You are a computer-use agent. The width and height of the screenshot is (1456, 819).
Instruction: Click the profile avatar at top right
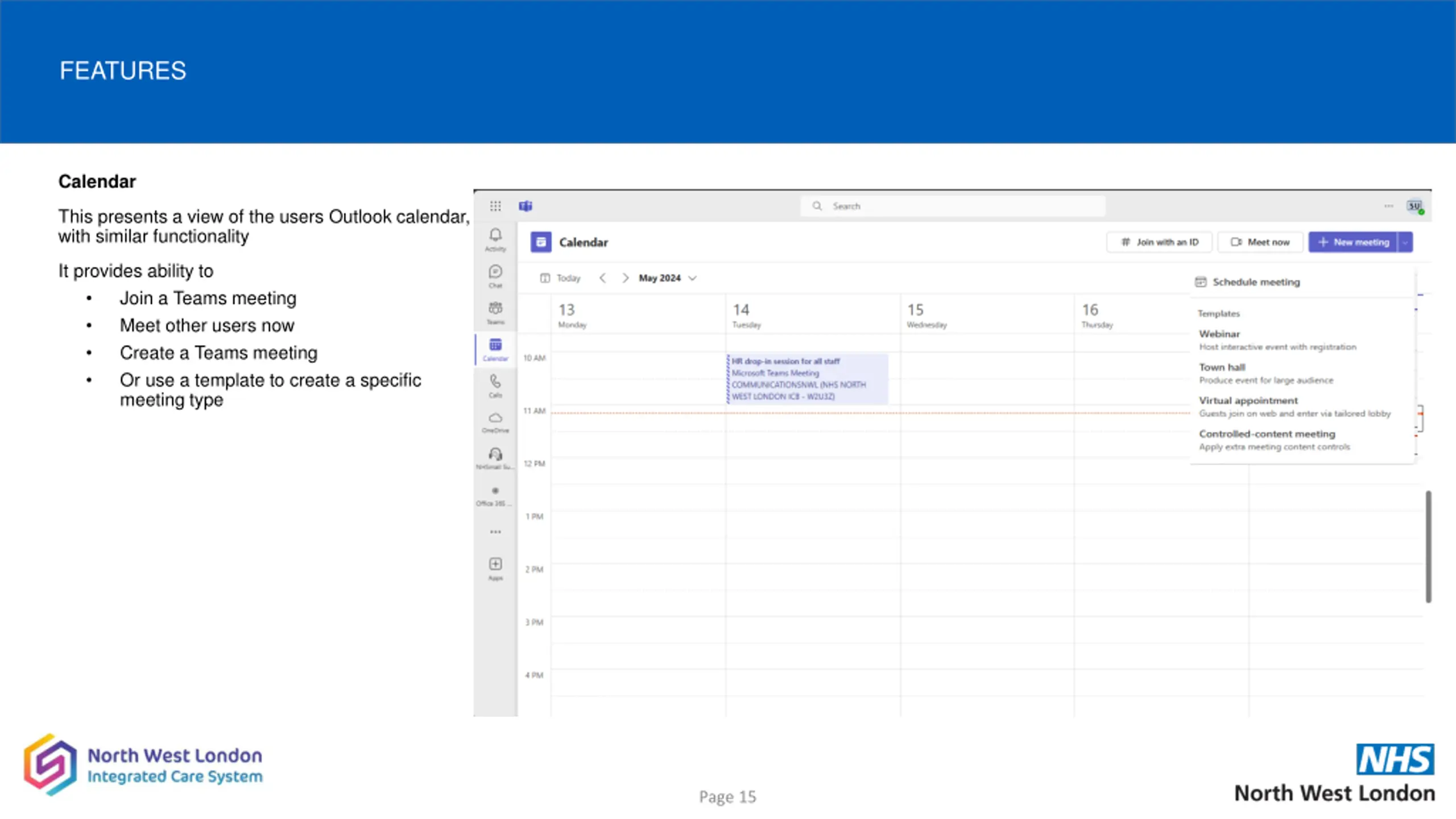pyautogui.click(x=1415, y=206)
